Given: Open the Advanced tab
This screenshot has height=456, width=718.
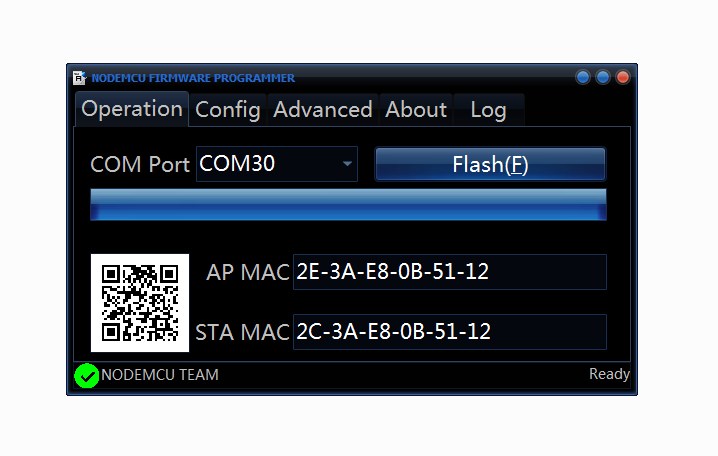Looking at the screenshot, I should click(323, 110).
